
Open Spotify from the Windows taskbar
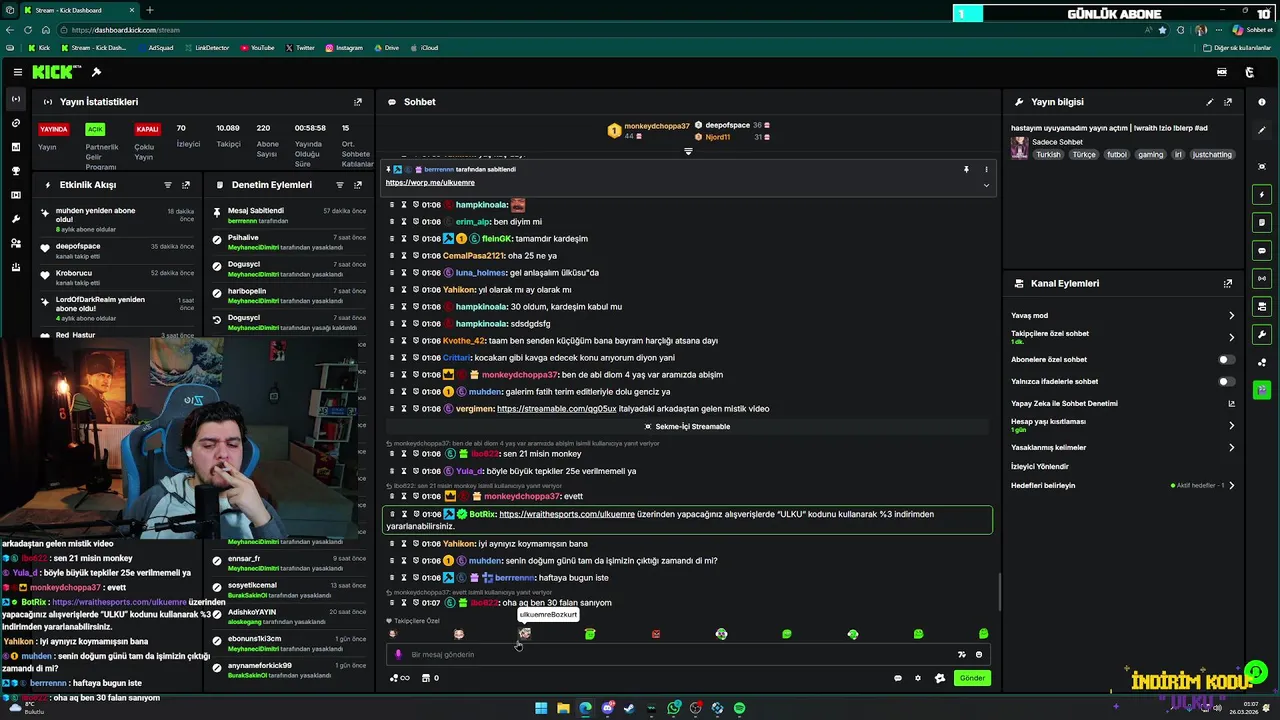click(739, 708)
